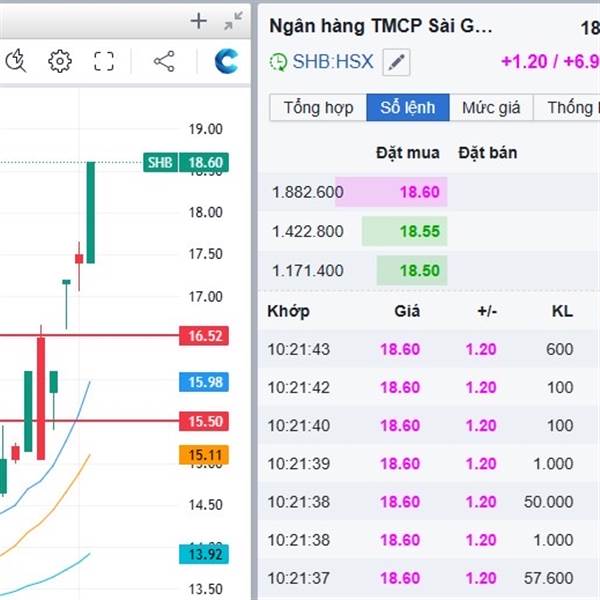Click the 57.600 volume cell

(548, 578)
